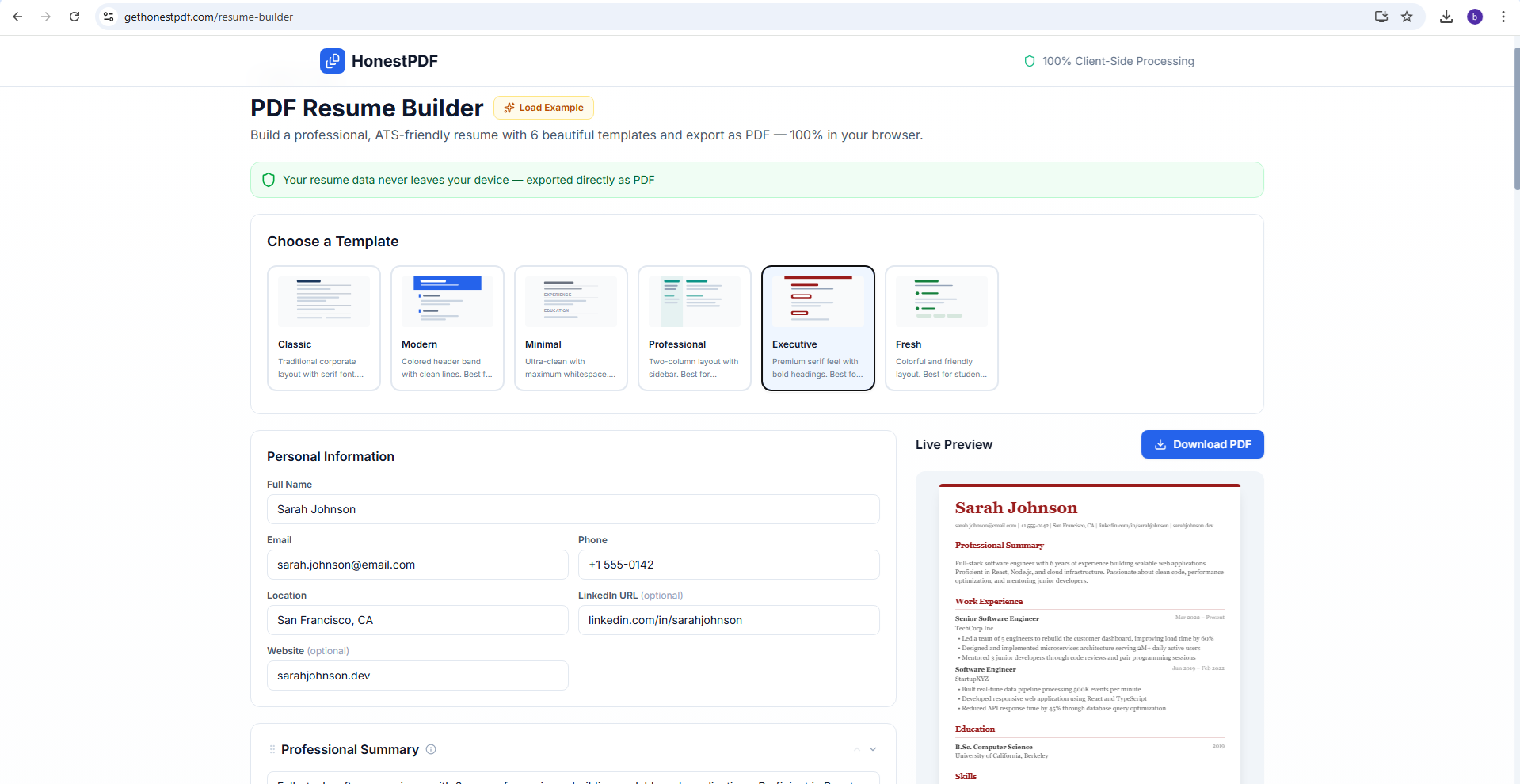The height and width of the screenshot is (784, 1520).
Task: Click the shield icon beside 100% Client-Side Processing
Action: 1029,61
